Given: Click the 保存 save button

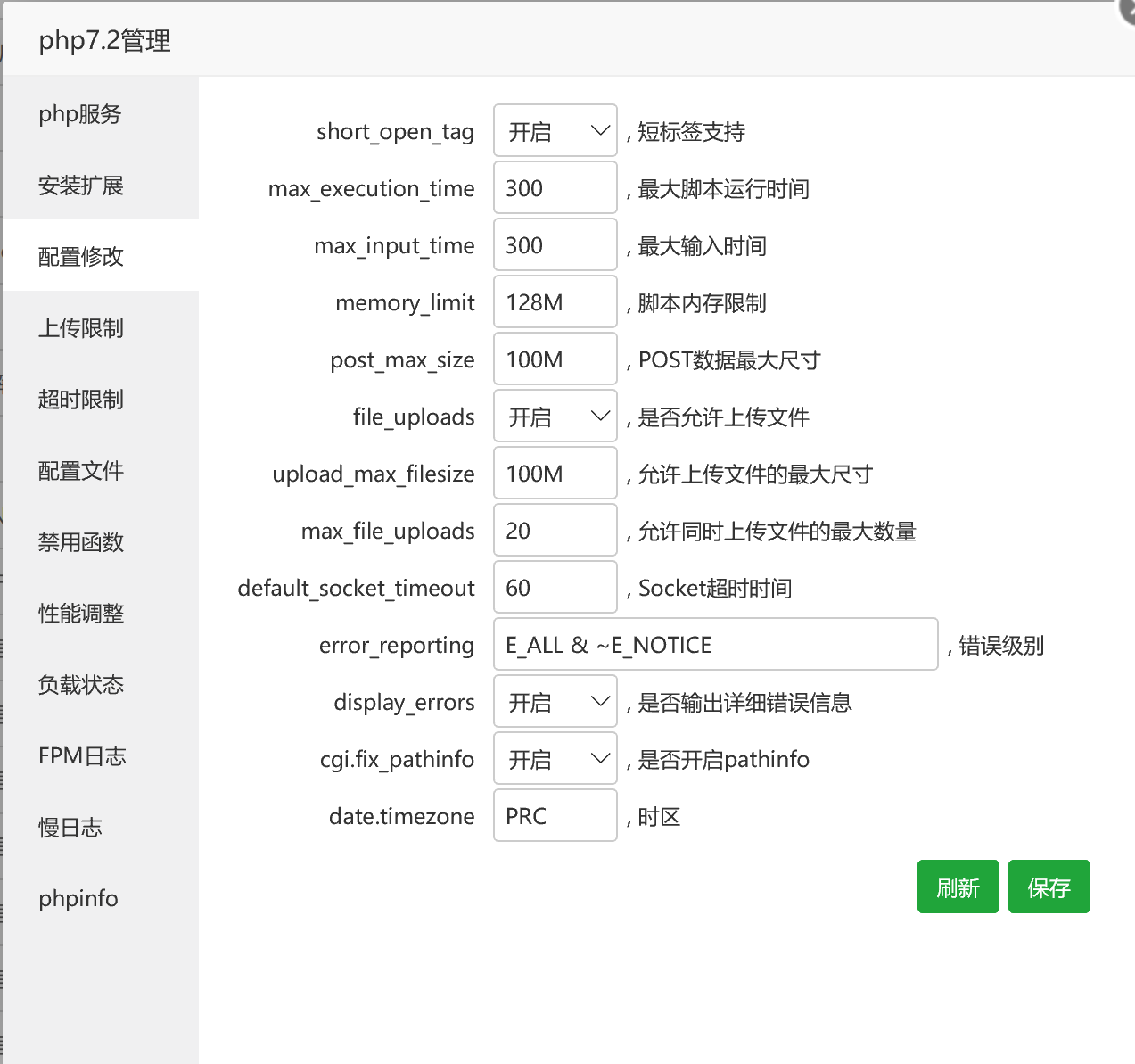Looking at the screenshot, I should tap(1049, 886).
